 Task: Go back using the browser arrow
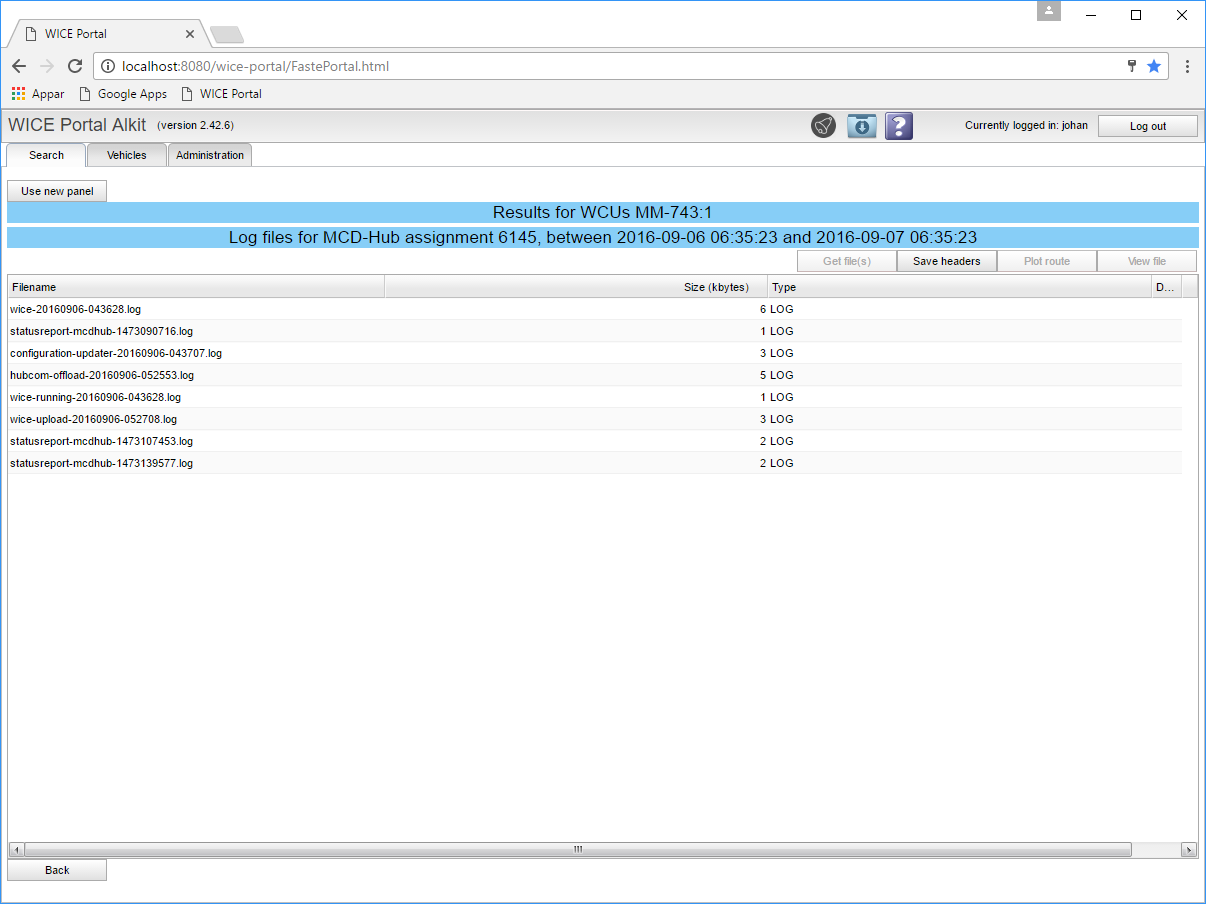(x=19, y=66)
